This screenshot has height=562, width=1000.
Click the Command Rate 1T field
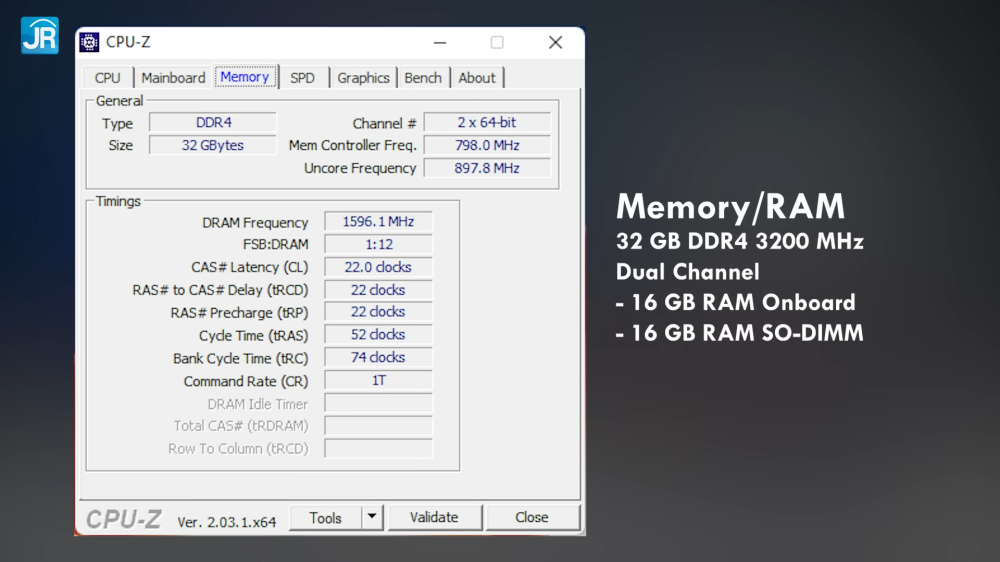click(378, 381)
